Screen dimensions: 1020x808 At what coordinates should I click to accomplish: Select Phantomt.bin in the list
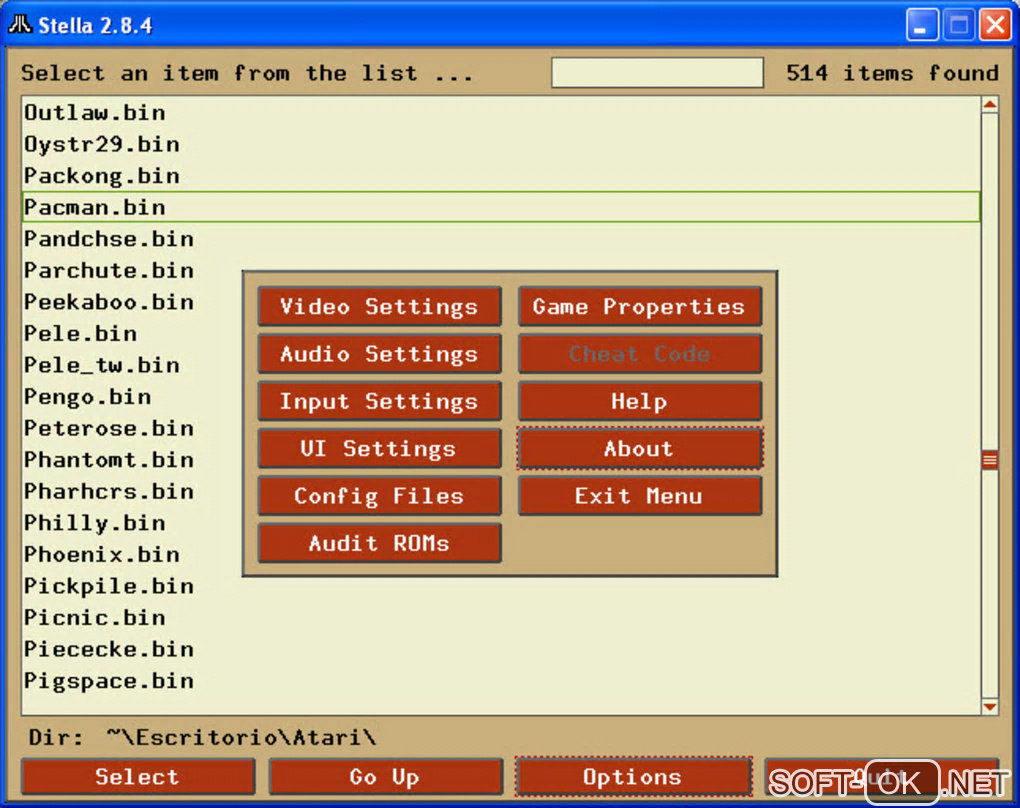click(x=132, y=459)
